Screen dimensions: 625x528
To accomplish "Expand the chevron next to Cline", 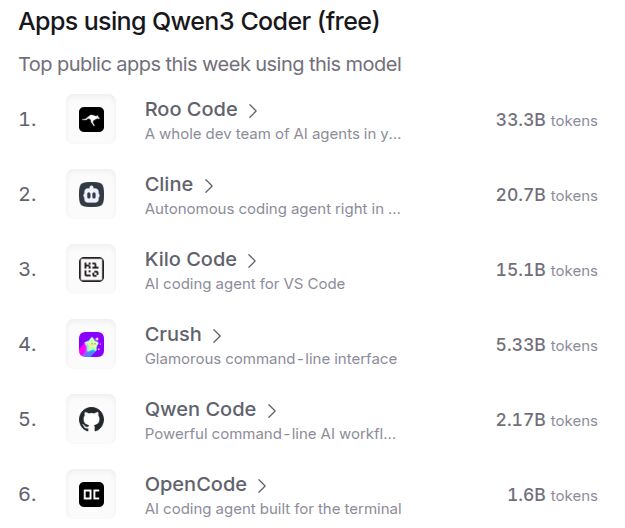I will click(x=208, y=186).
